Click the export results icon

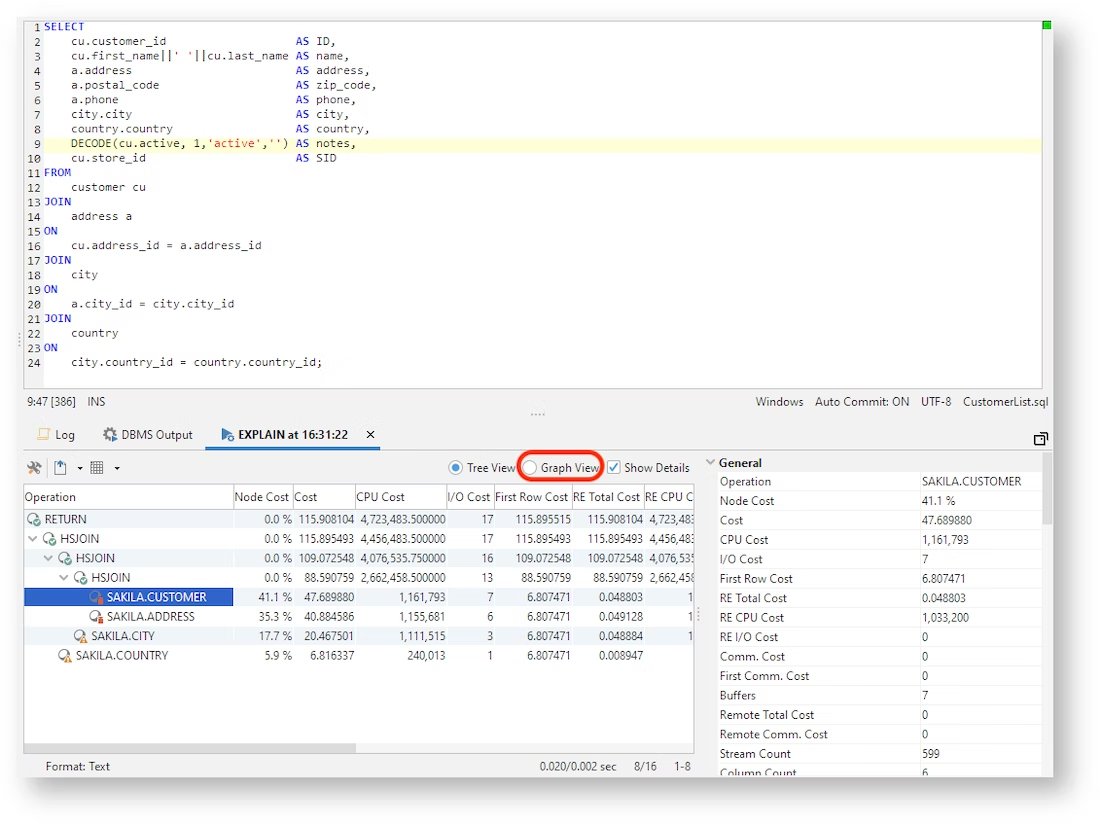coord(60,467)
